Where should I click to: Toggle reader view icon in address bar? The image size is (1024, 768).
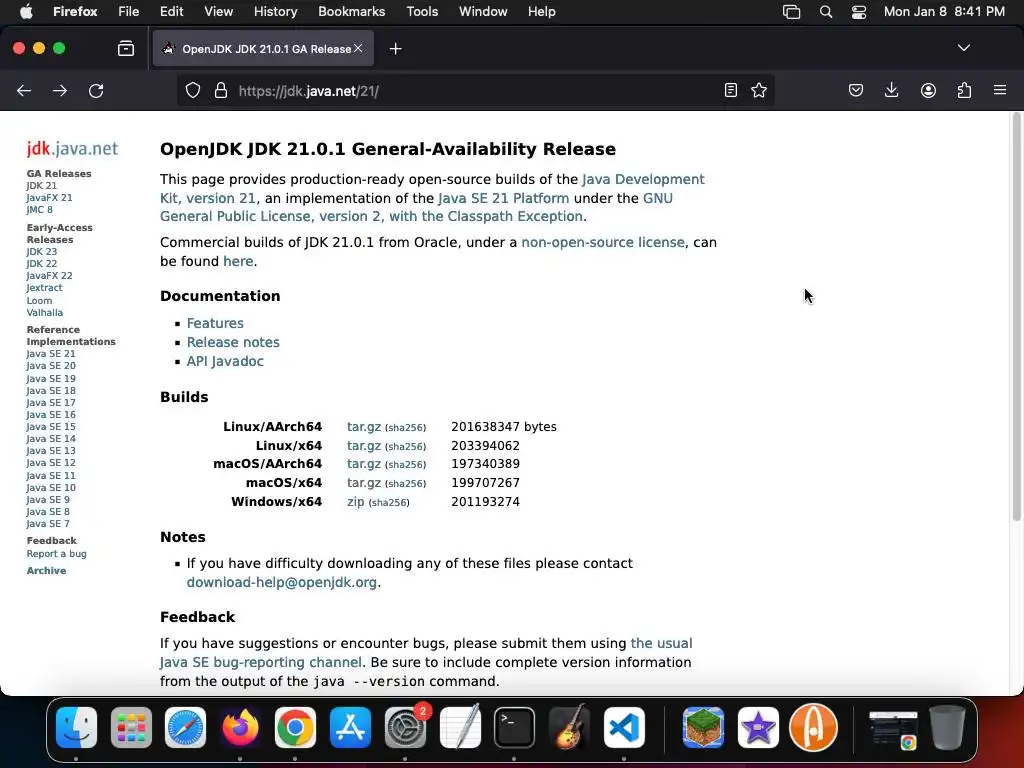click(x=731, y=90)
